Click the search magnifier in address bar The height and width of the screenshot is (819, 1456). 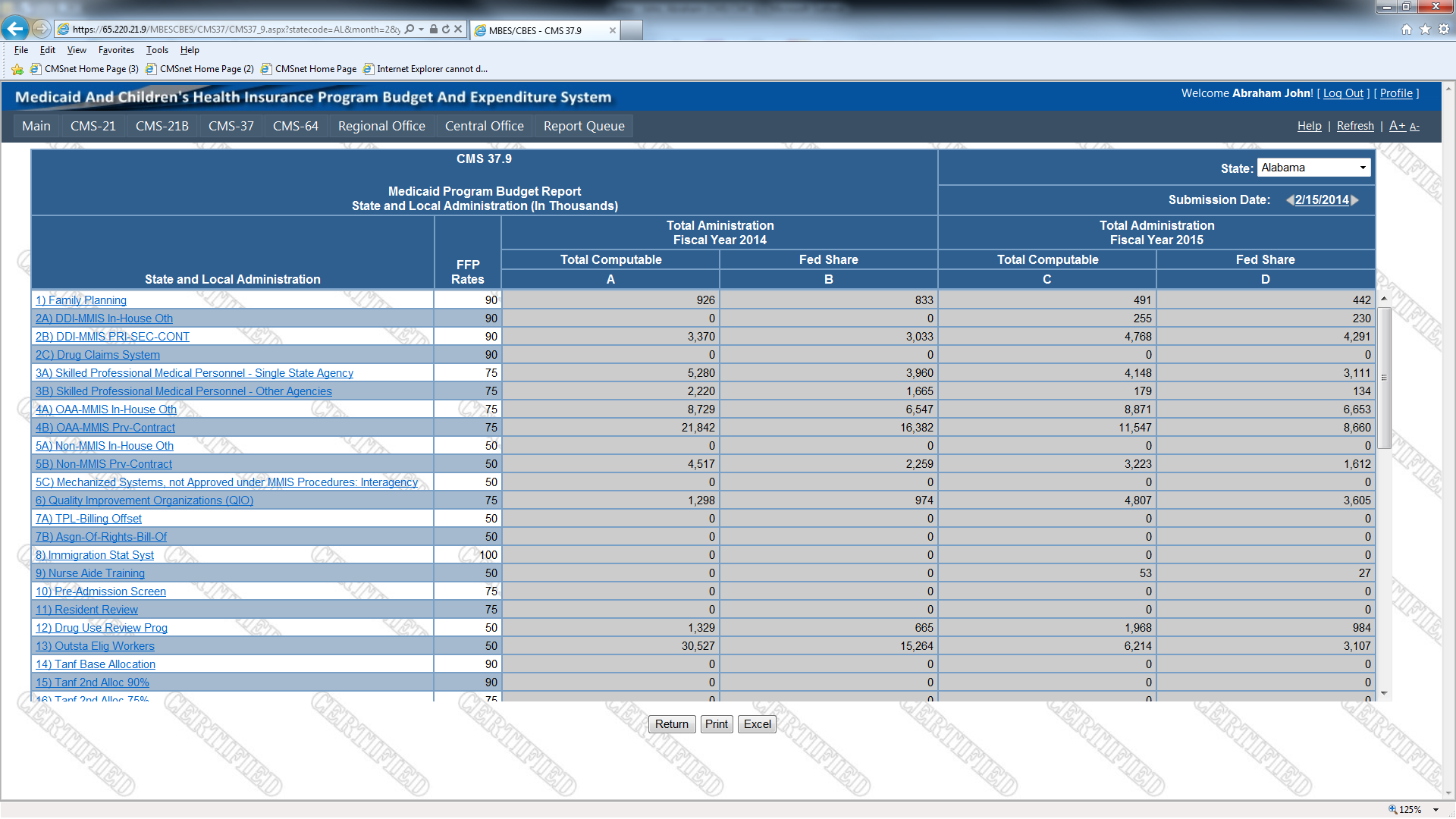coord(409,29)
